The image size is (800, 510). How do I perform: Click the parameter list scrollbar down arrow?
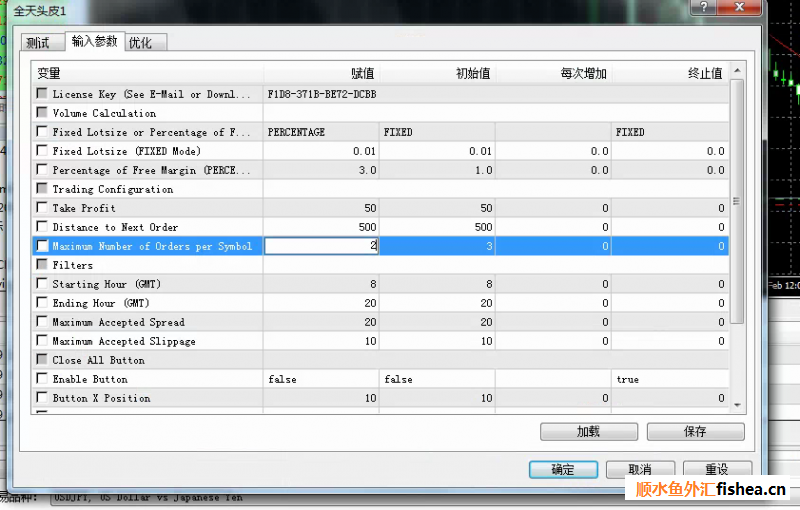(737, 403)
